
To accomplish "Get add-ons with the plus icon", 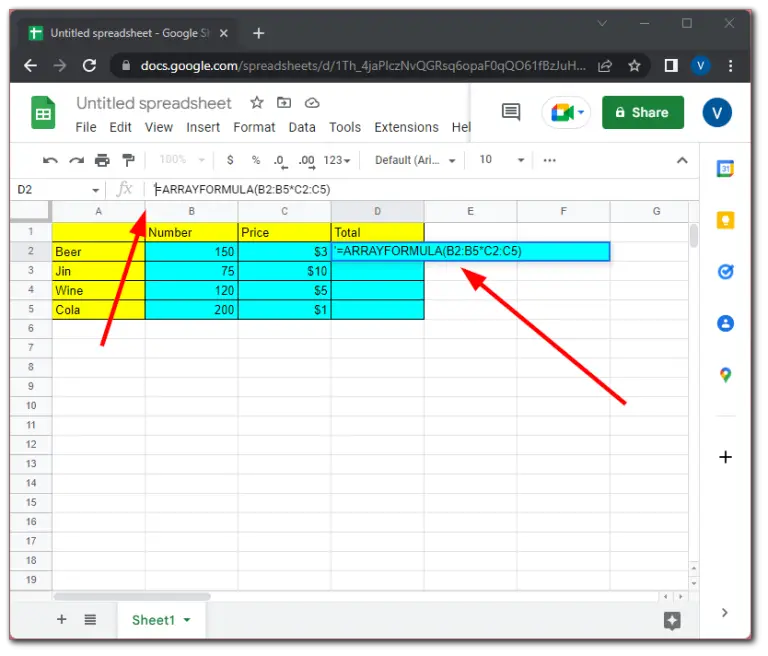I will 726,458.
